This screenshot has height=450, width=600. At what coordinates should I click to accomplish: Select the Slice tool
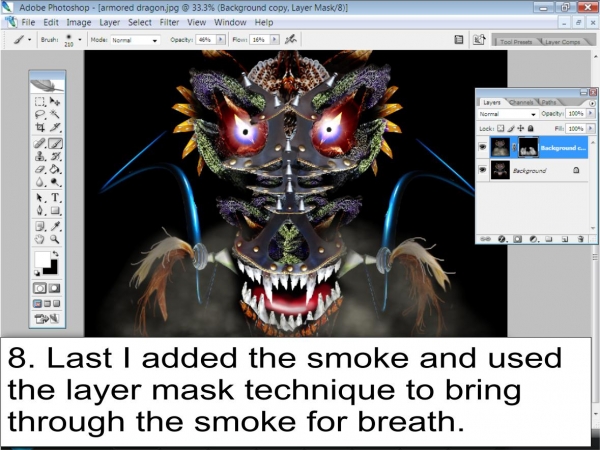click(x=55, y=127)
